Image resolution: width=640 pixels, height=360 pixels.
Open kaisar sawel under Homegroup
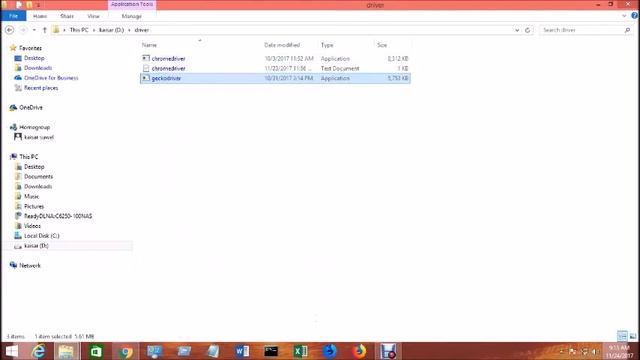(x=39, y=137)
